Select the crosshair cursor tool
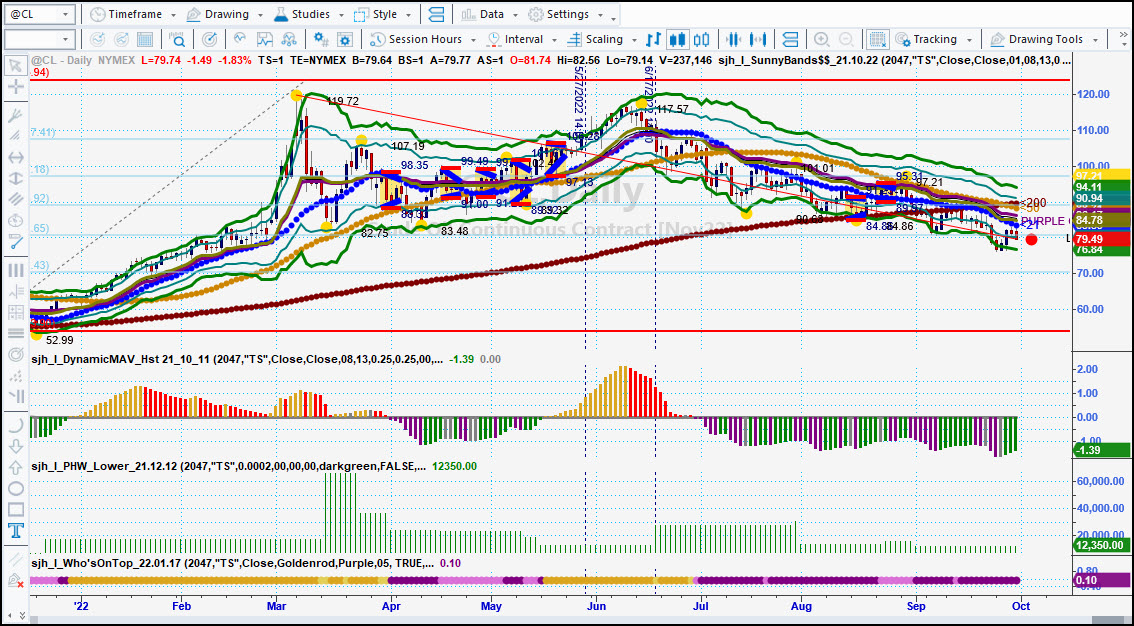1134x626 pixels. (14, 88)
